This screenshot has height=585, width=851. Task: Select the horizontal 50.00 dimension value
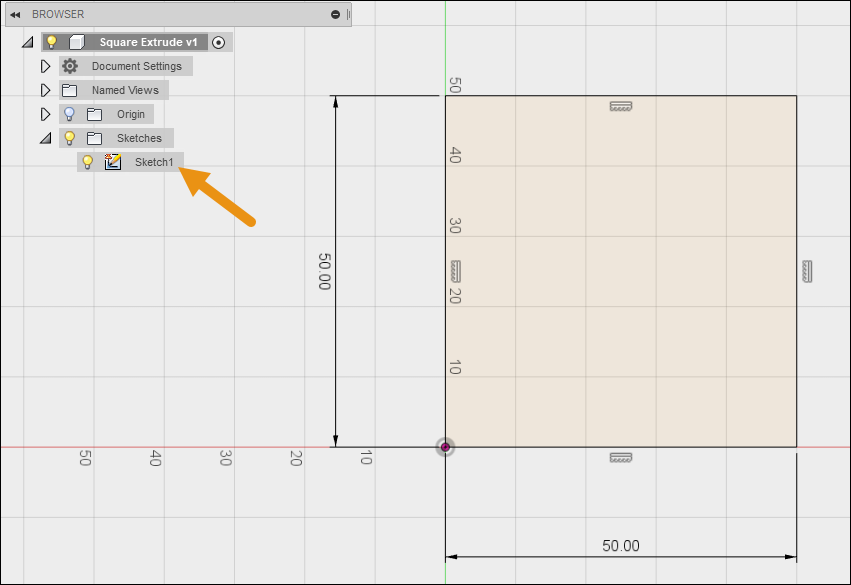tap(621, 545)
